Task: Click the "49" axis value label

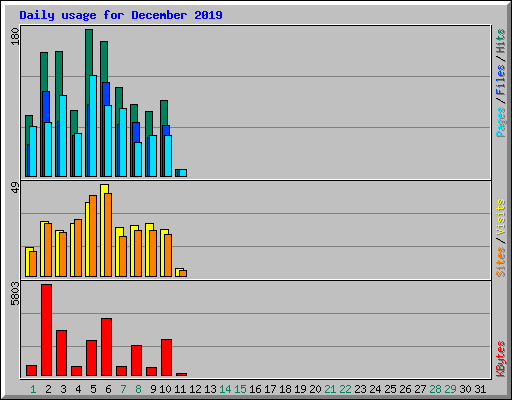Action: (15, 188)
